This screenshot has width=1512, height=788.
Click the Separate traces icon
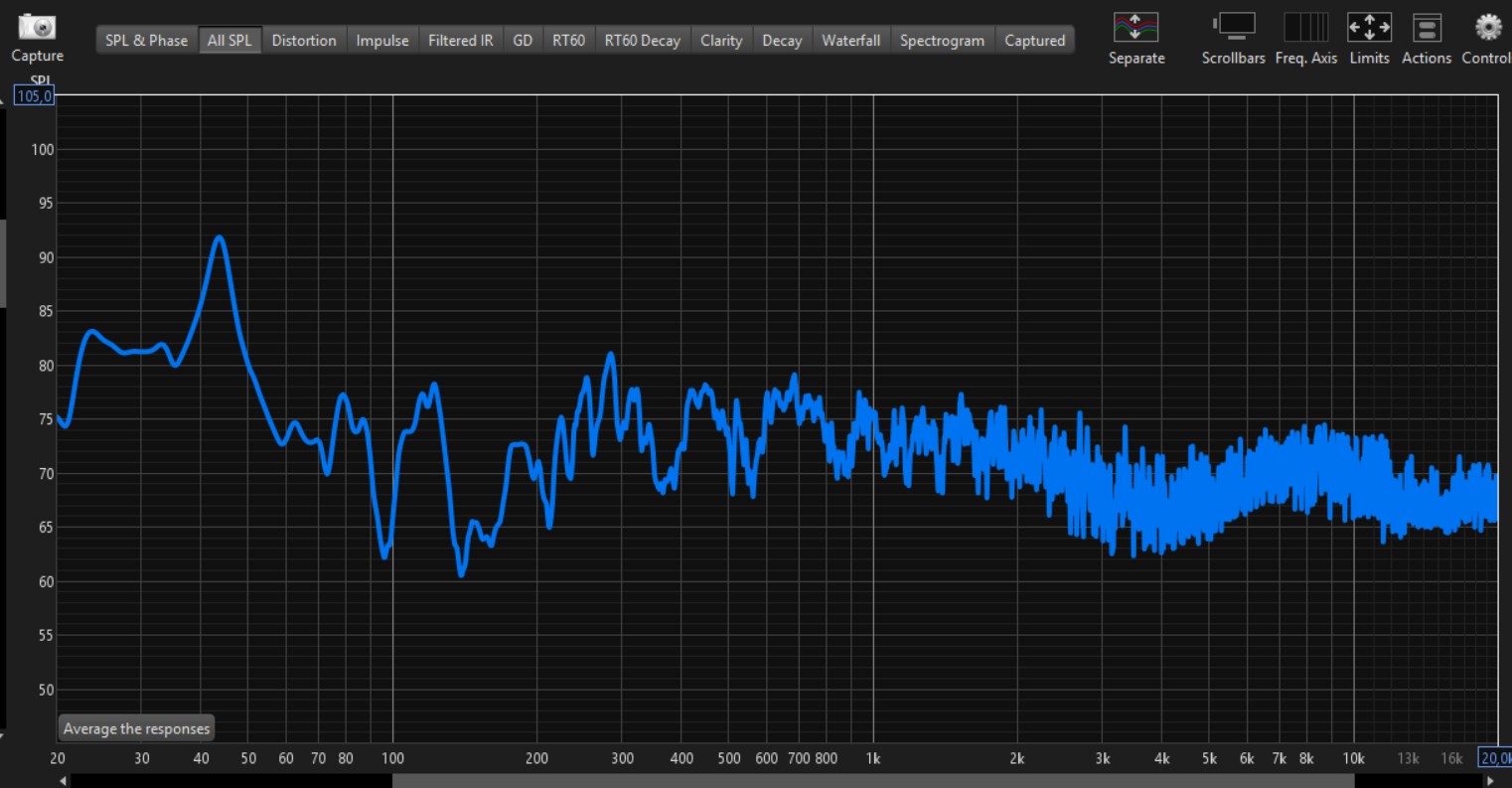click(1135, 27)
